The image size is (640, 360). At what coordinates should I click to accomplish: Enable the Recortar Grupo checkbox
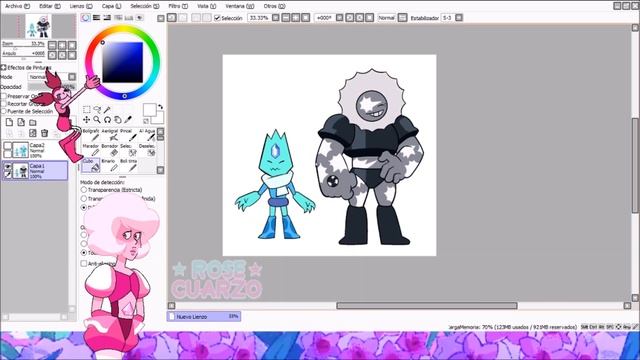click(x=4, y=104)
